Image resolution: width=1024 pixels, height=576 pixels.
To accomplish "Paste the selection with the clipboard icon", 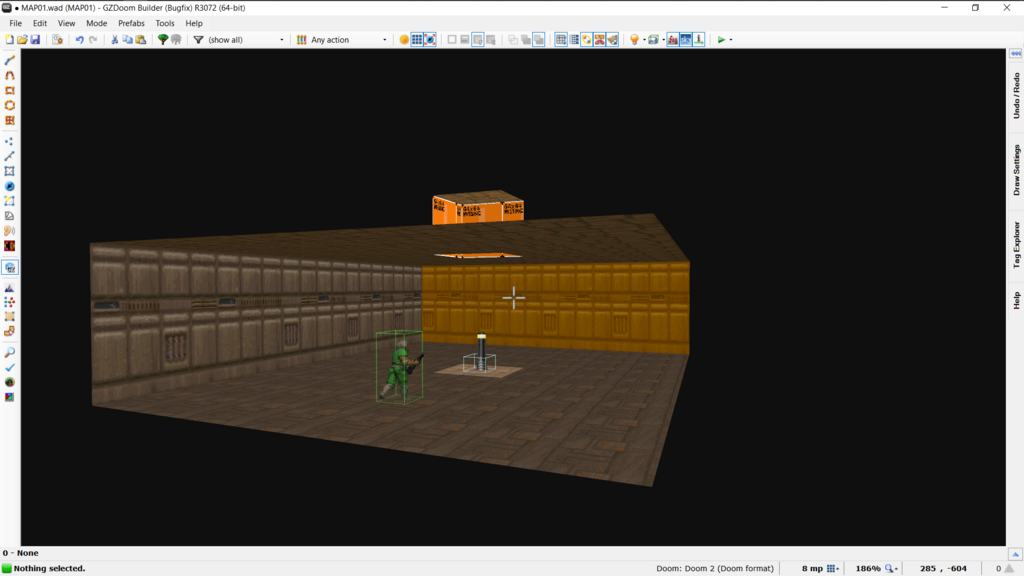I will (x=140, y=40).
